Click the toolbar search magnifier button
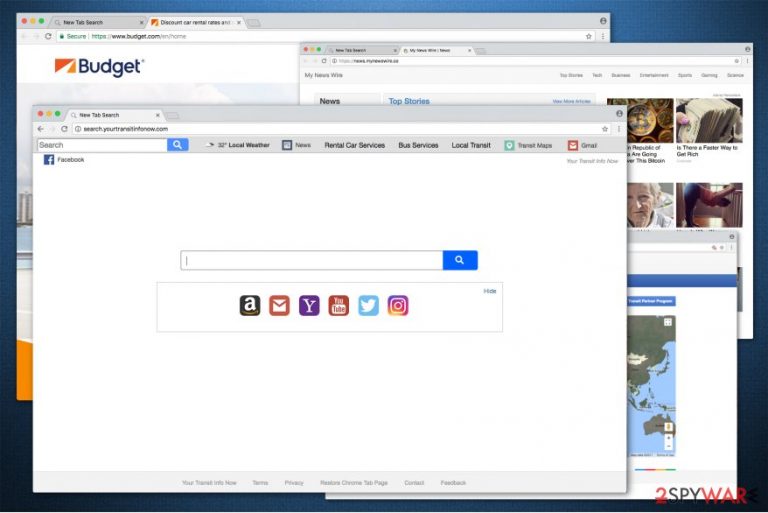The height and width of the screenshot is (513, 768). 177,145
